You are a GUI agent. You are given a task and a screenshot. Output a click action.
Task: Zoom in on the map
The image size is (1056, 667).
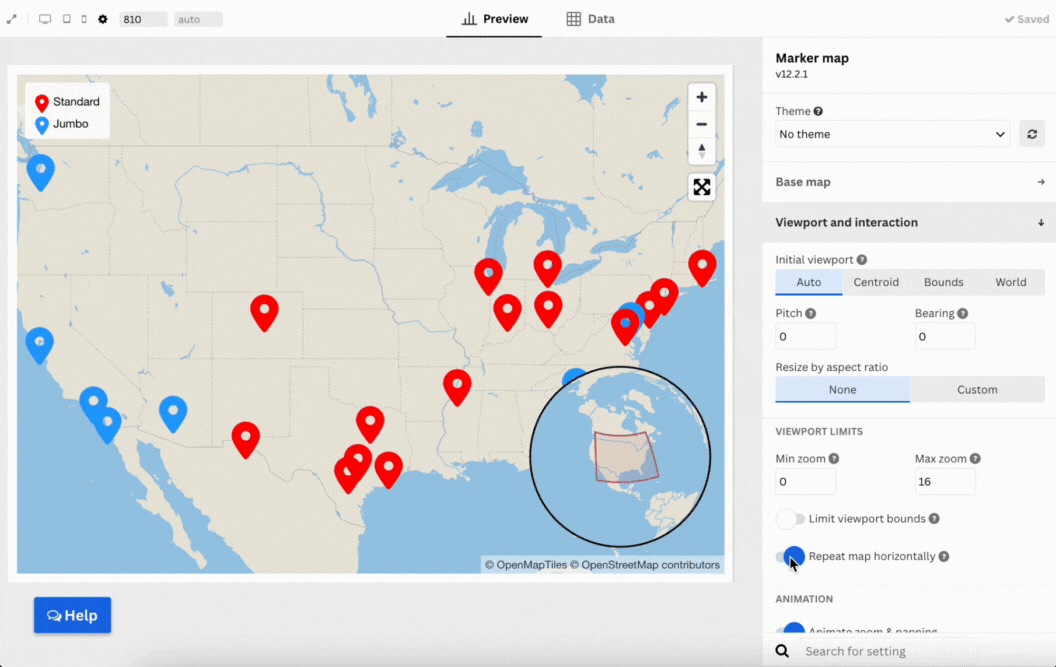tap(701, 97)
